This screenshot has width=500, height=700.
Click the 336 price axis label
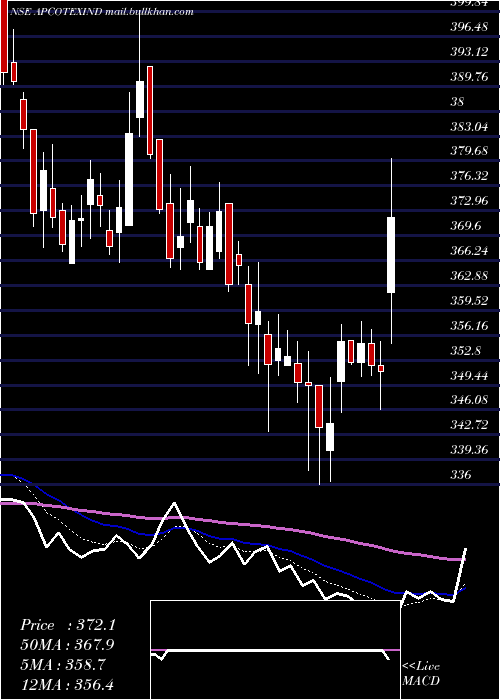click(461, 475)
